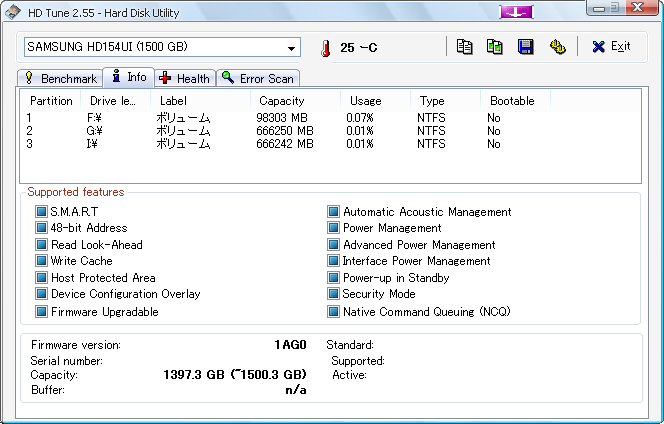664x424 pixels.
Task: Toggle the S.M.A.R.T feature checkbox
Action: pos(41,212)
